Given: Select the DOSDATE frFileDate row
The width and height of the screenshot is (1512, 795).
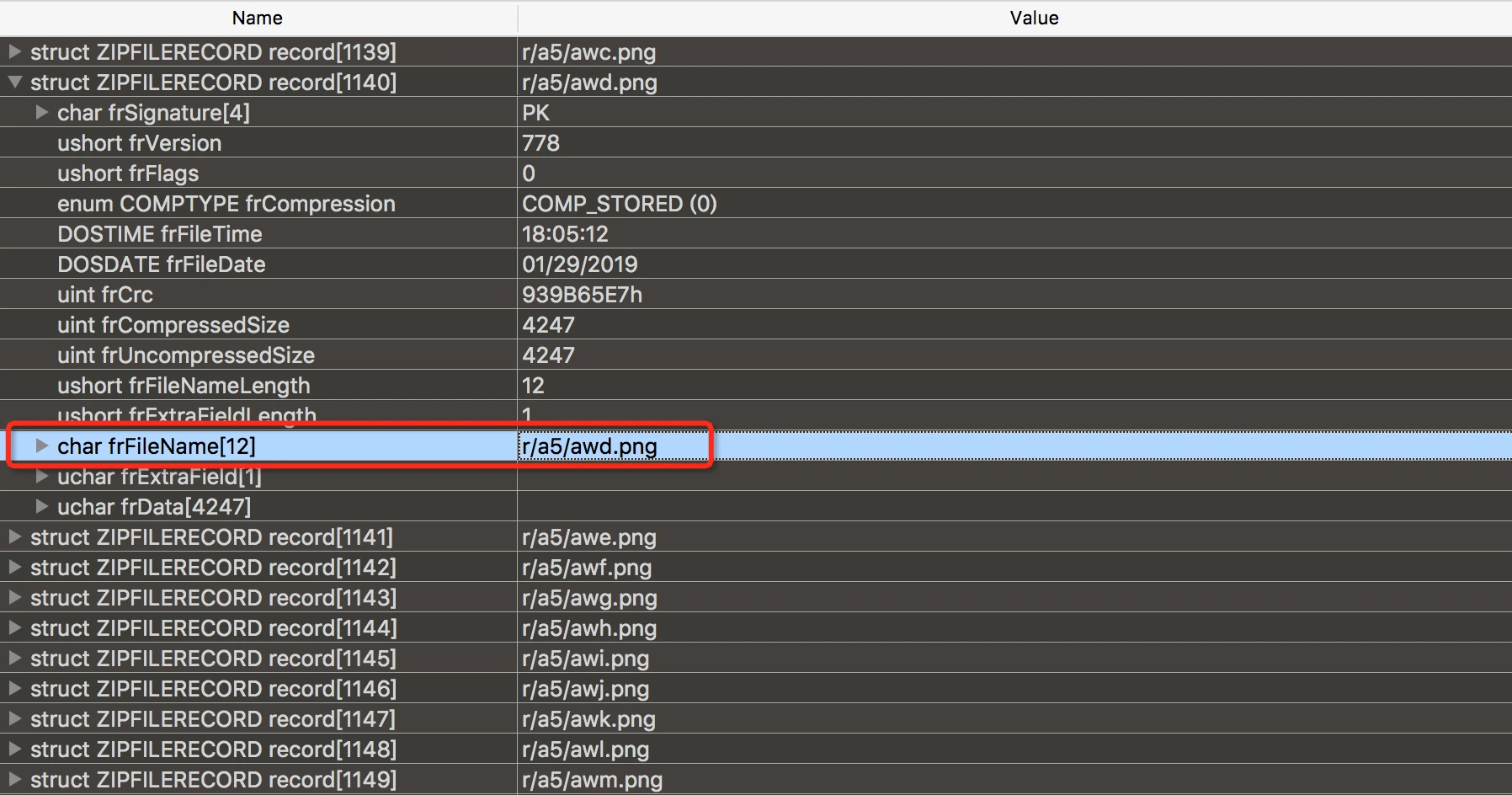Looking at the screenshot, I should [756, 264].
